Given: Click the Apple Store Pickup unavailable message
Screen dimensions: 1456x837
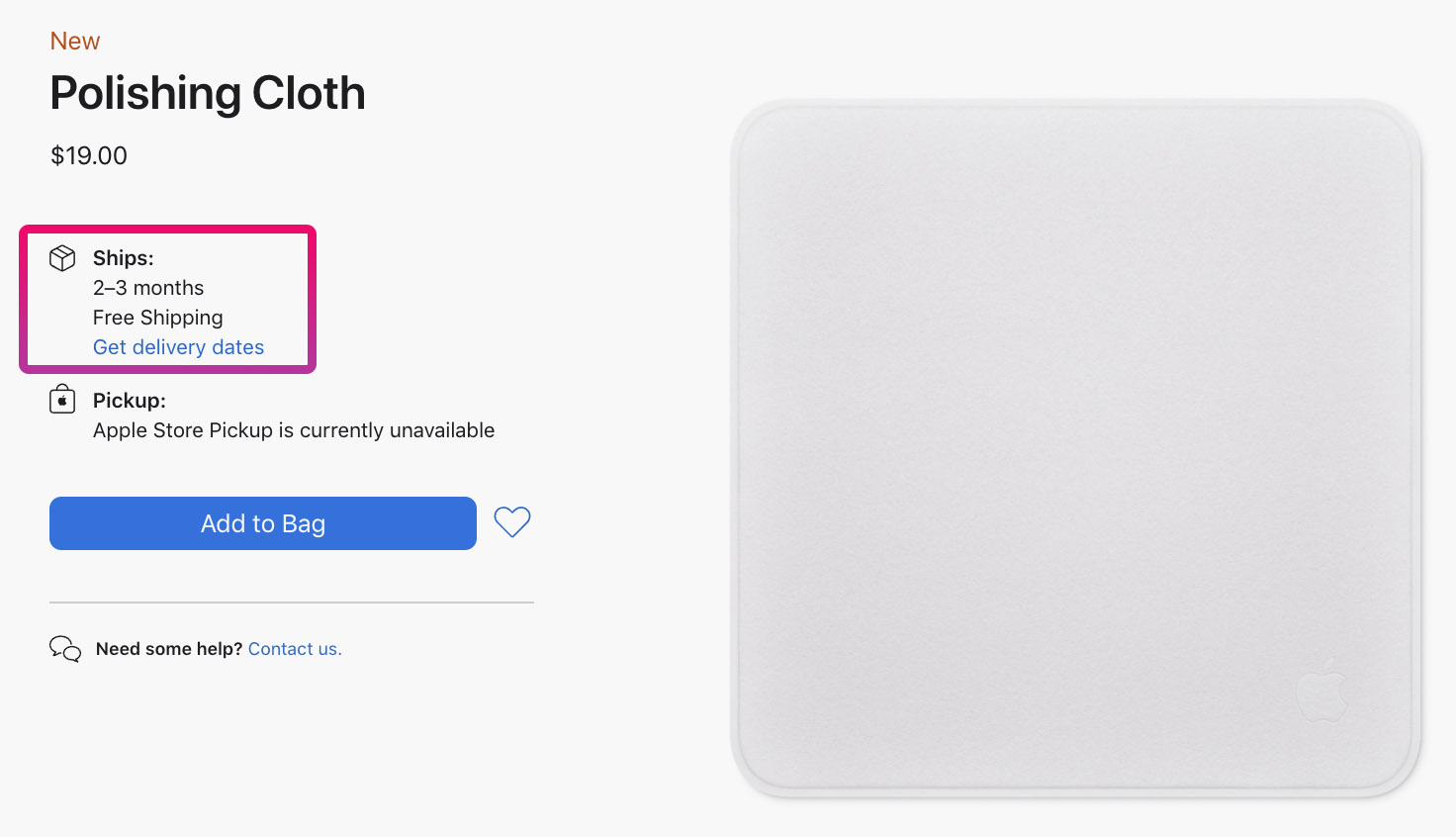Looking at the screenshot, I should [294, 430].
